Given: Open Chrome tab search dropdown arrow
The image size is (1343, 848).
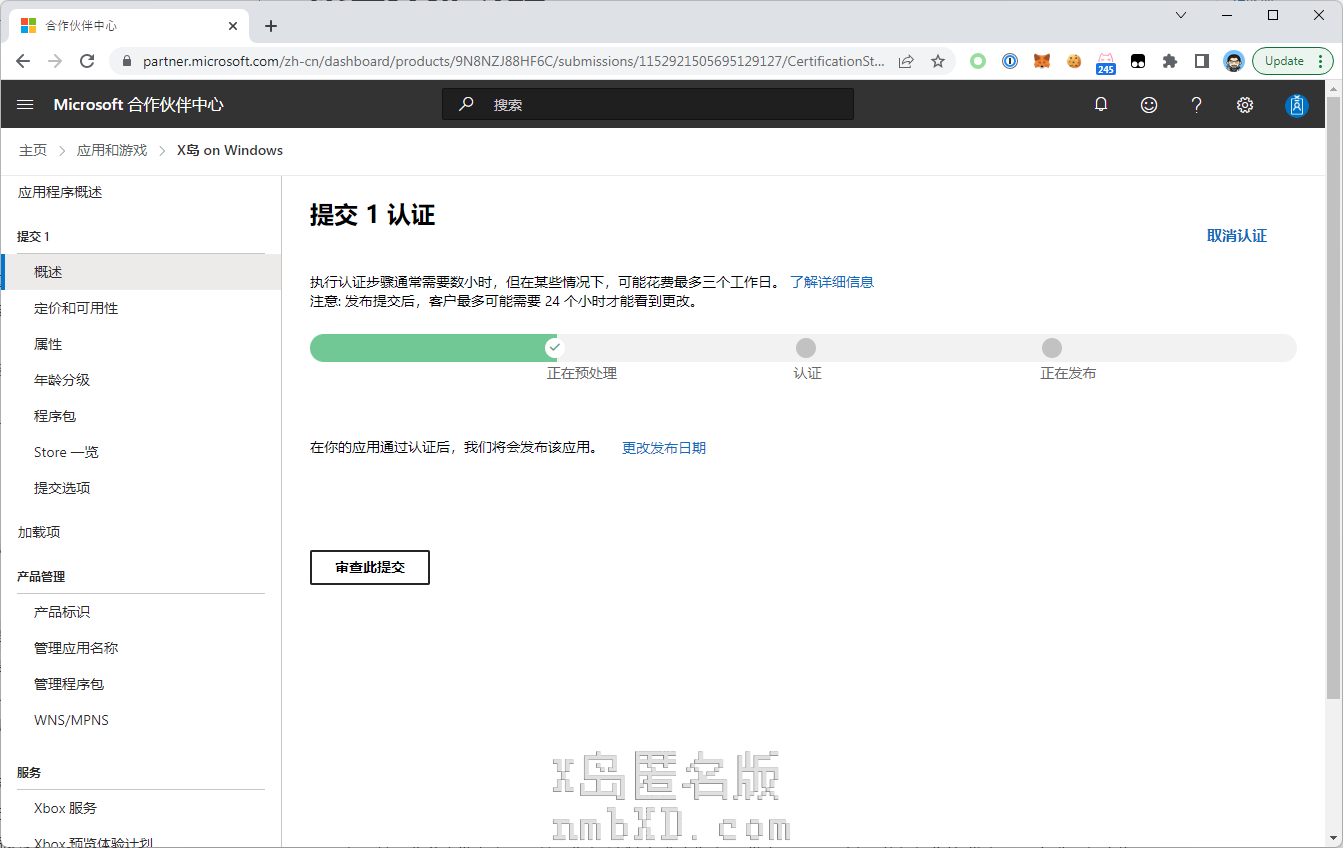Looking at the screenshot, I should point(1181,16).
